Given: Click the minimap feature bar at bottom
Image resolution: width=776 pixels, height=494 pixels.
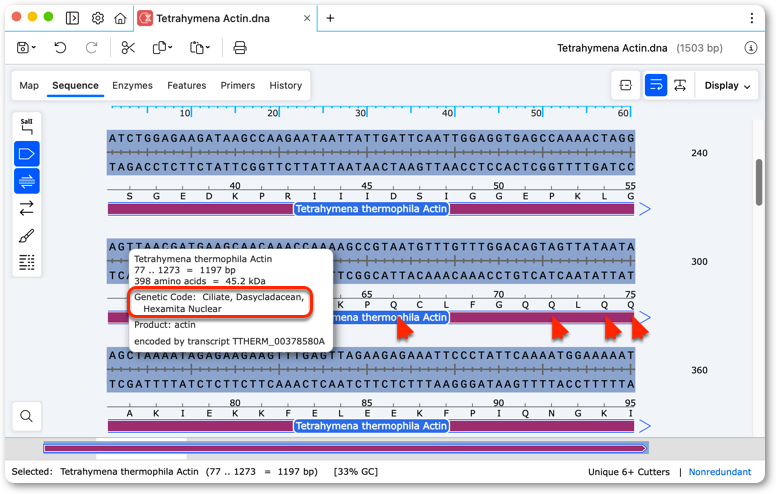Looking at the screenshot, I should click(x=345, y=448).
